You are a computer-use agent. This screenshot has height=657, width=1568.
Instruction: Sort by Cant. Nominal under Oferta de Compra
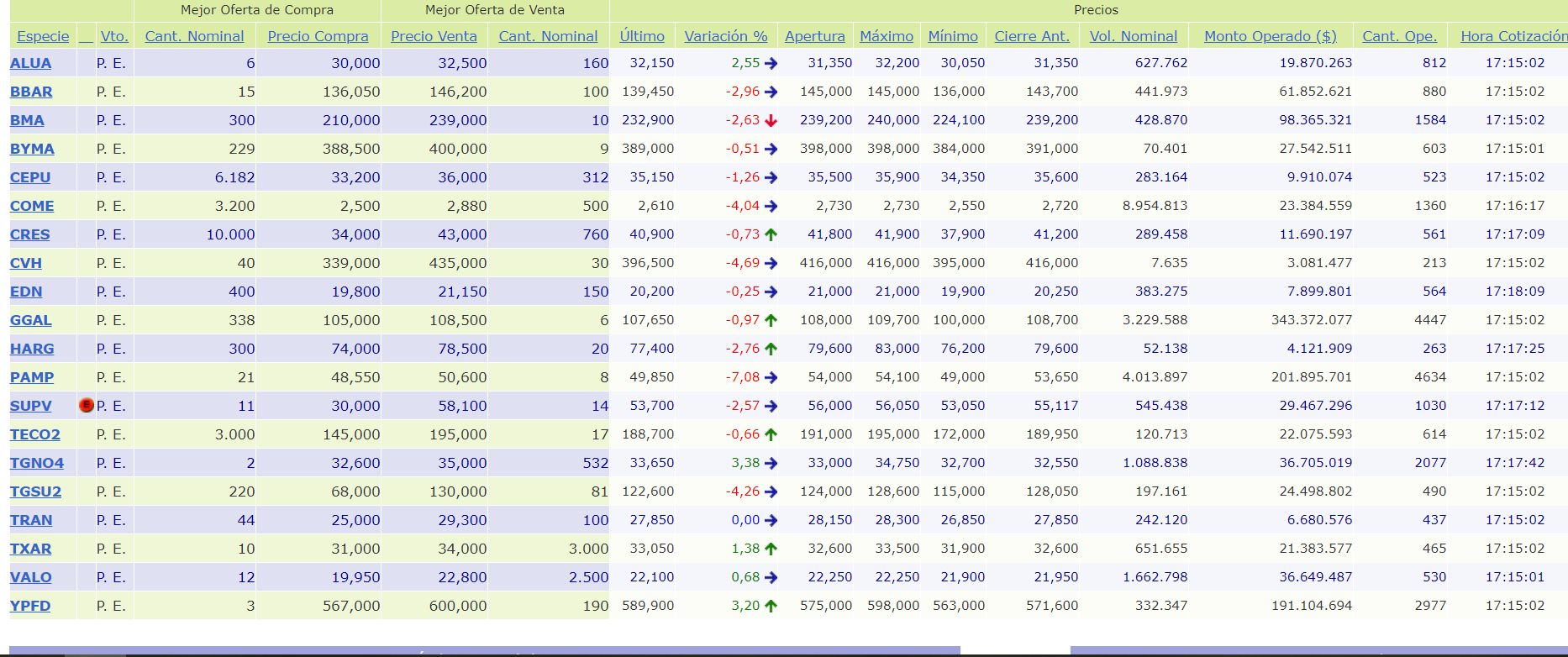click(194, 36)
